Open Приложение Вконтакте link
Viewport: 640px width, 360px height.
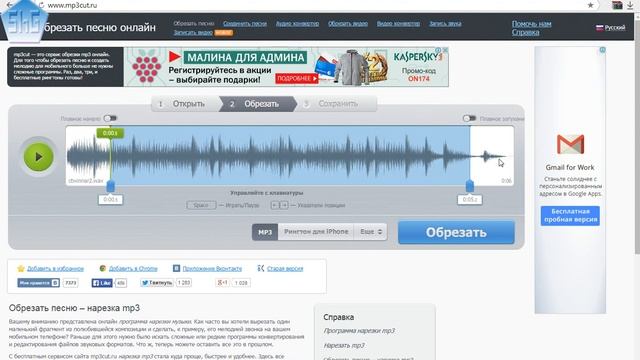[x=212, y=269]
